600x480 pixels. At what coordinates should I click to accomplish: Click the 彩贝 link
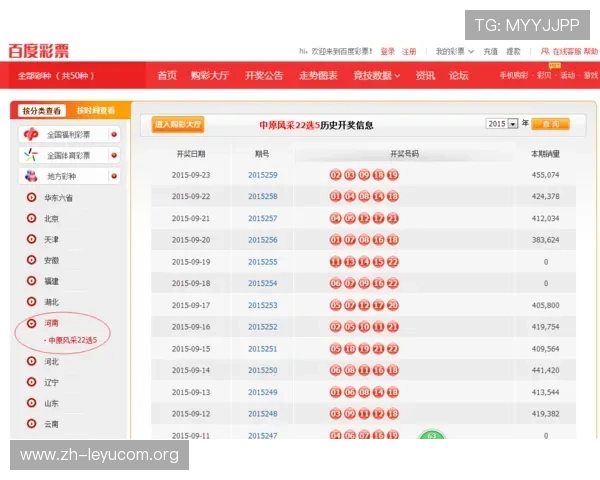point(544,75)
